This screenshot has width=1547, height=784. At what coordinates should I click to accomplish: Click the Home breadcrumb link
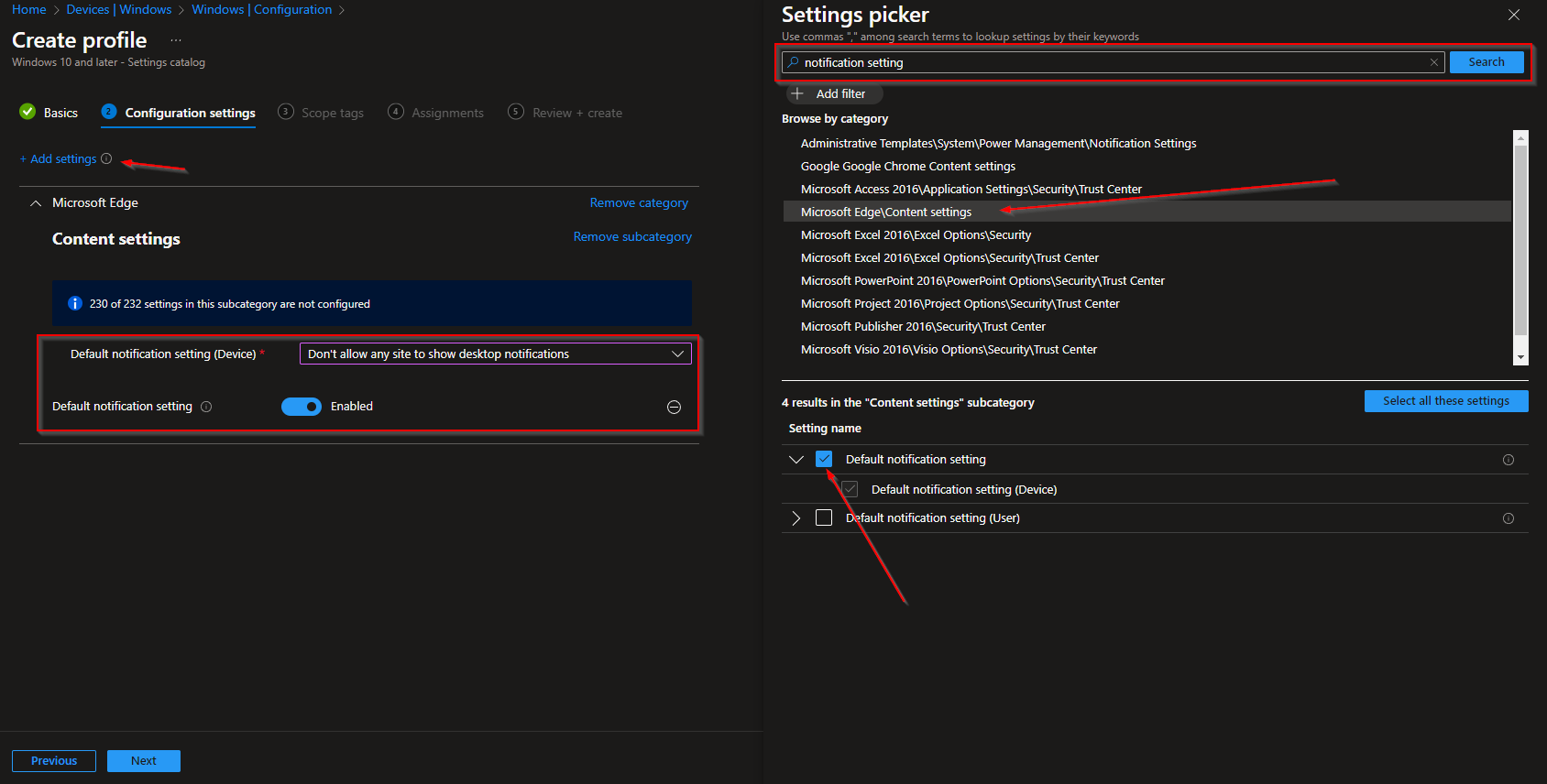coord(28,9)
